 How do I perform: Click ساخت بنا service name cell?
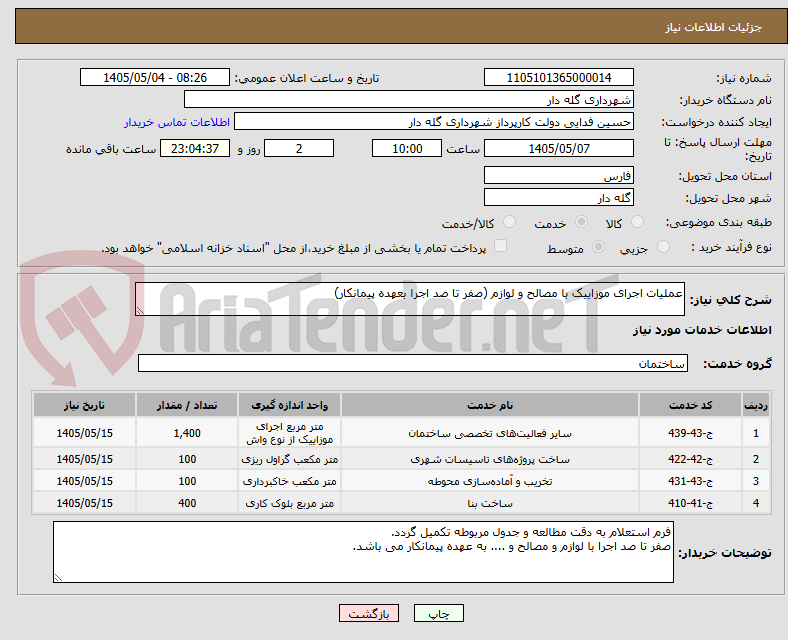[490, 503]
